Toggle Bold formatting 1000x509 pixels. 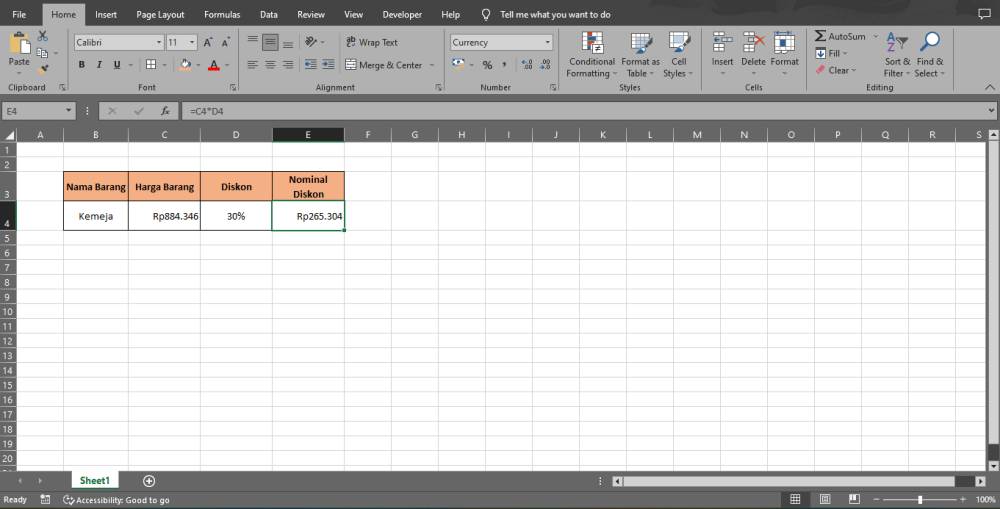[82, 65]
